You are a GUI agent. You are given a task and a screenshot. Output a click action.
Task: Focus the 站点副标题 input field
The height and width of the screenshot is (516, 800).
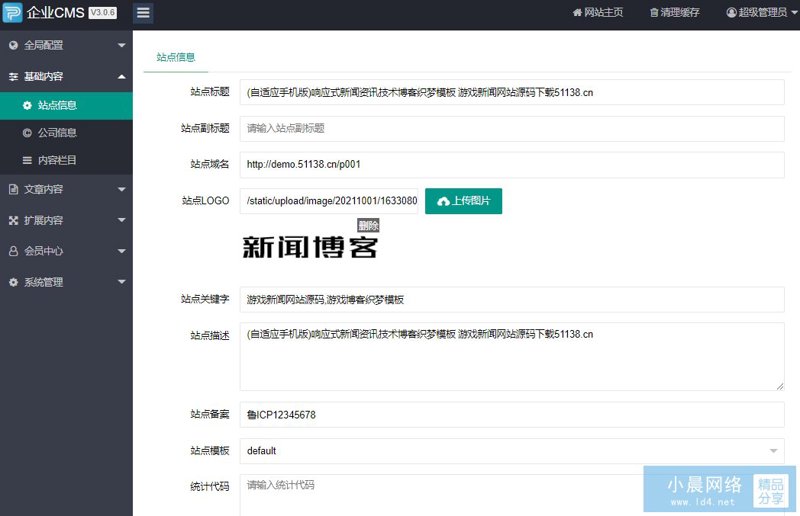pyautogui.click(x=512, y=129)
